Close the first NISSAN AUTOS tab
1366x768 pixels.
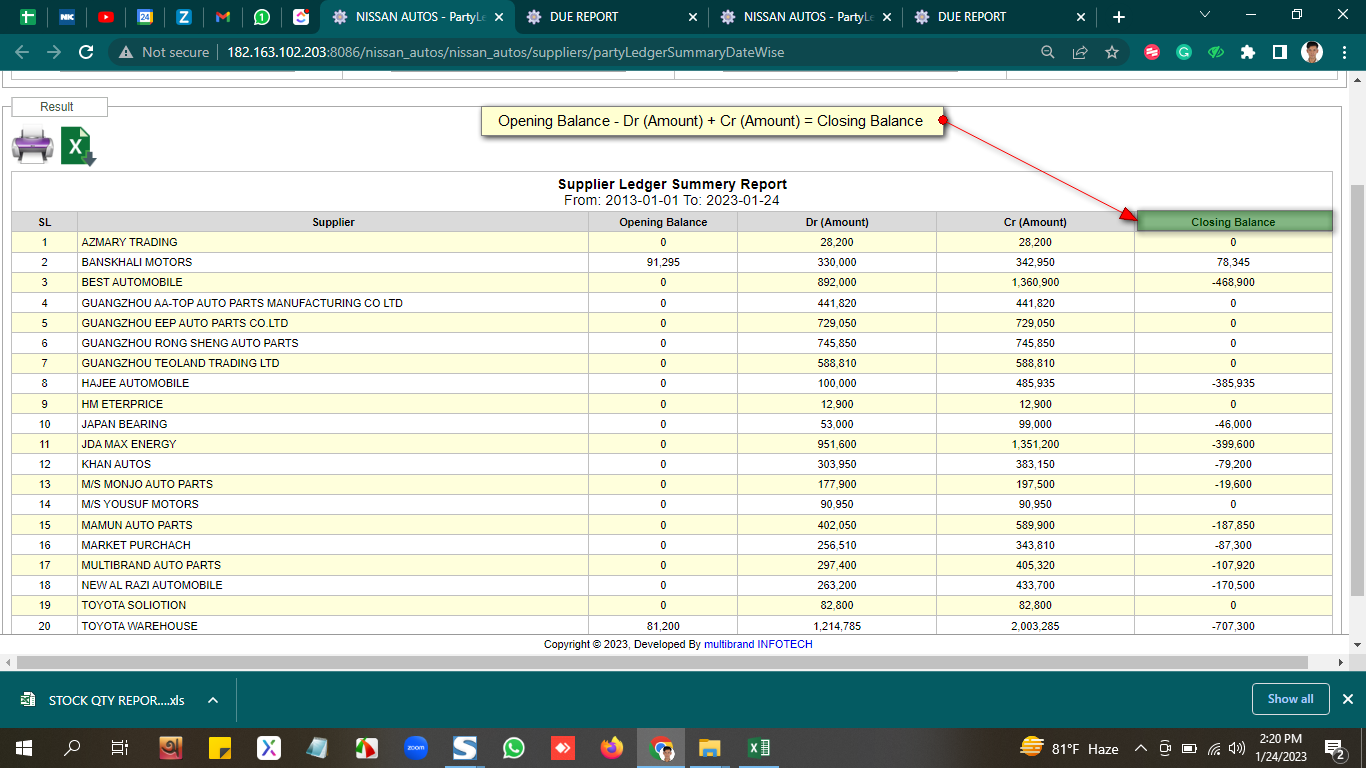pyautogui.click(x=498, y=17)
